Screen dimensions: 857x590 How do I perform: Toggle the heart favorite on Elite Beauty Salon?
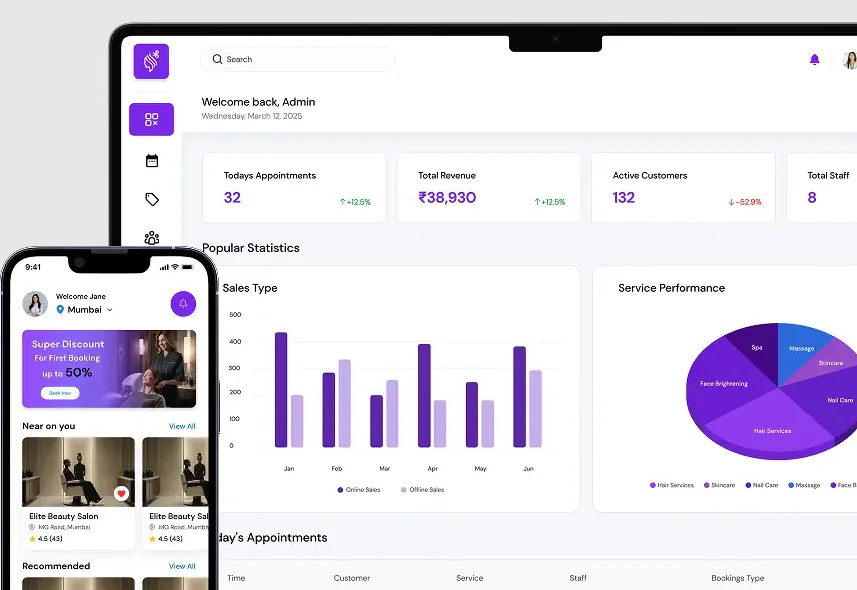click(x=121, y=493)
